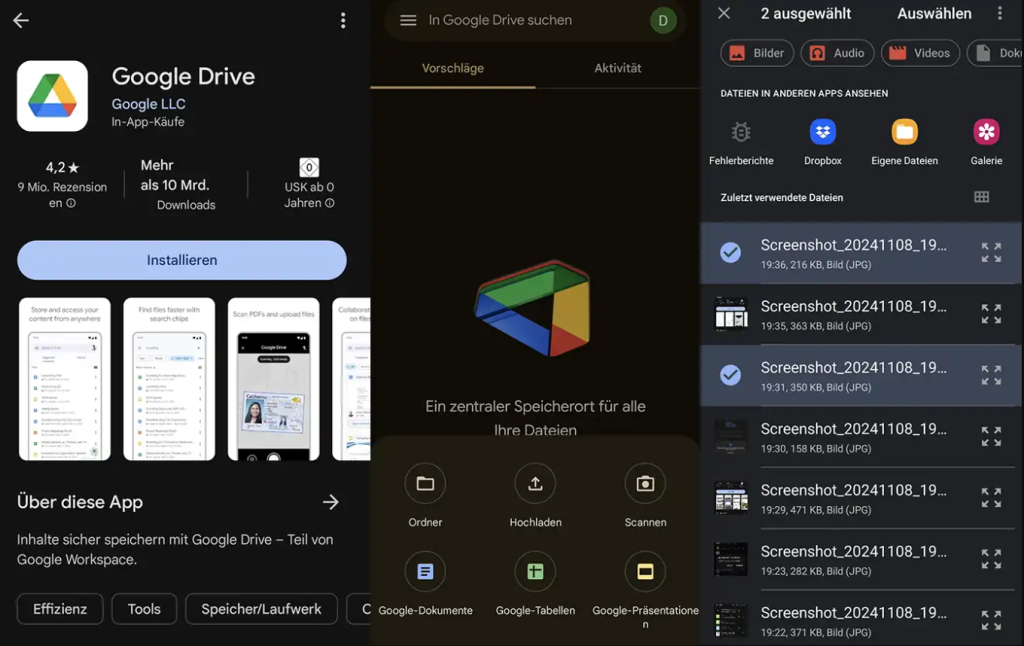1024x646 pixels.
Task: Open Dropbox under other apps
Action: tap(822, 132)
